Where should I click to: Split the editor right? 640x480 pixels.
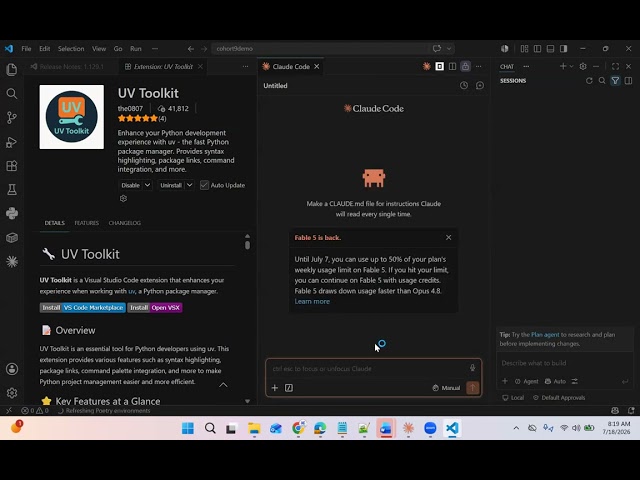(452, 66)
